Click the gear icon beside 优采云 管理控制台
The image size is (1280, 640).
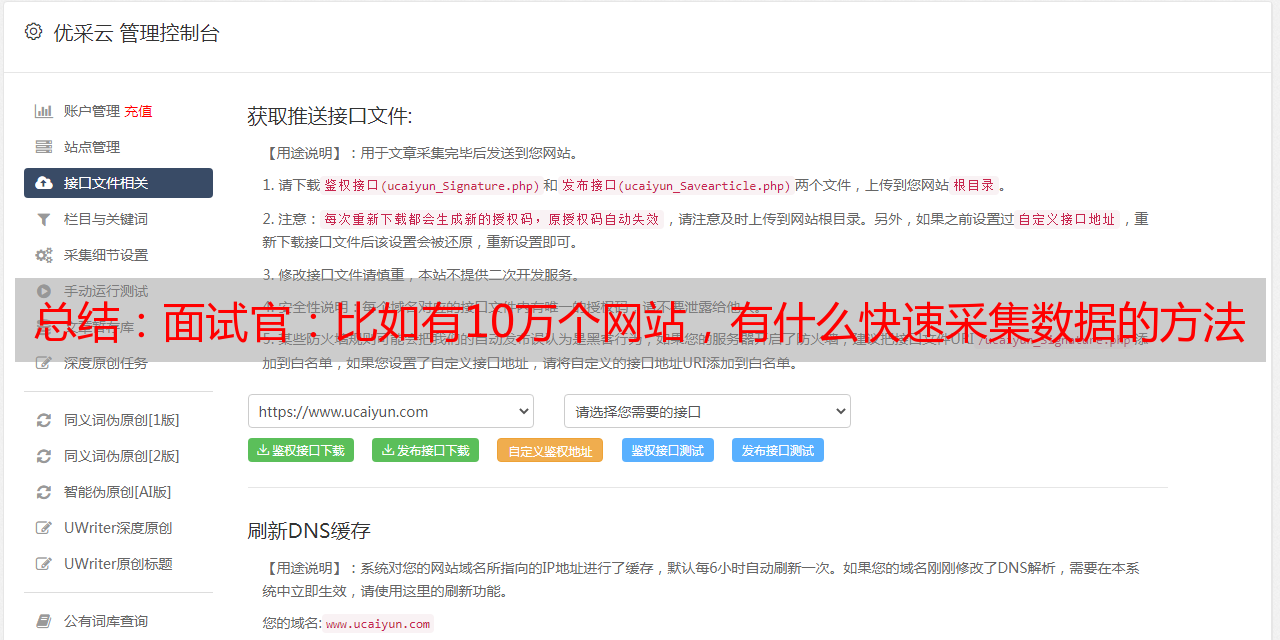click(34, 32)
